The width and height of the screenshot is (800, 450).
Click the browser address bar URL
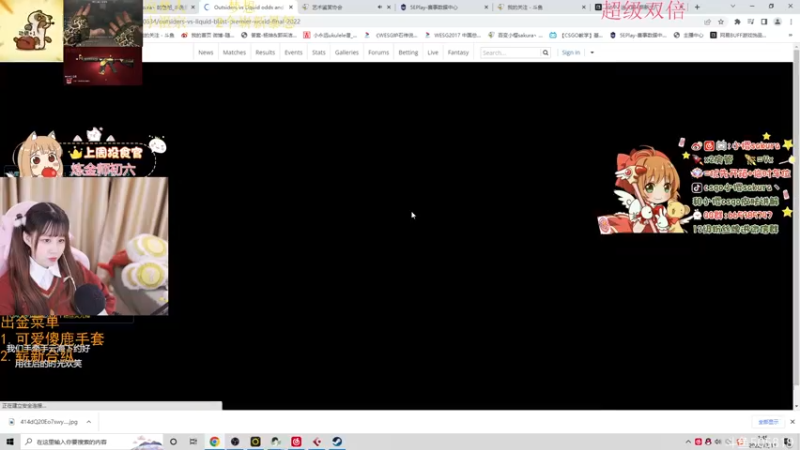click(x=222, y=21)
